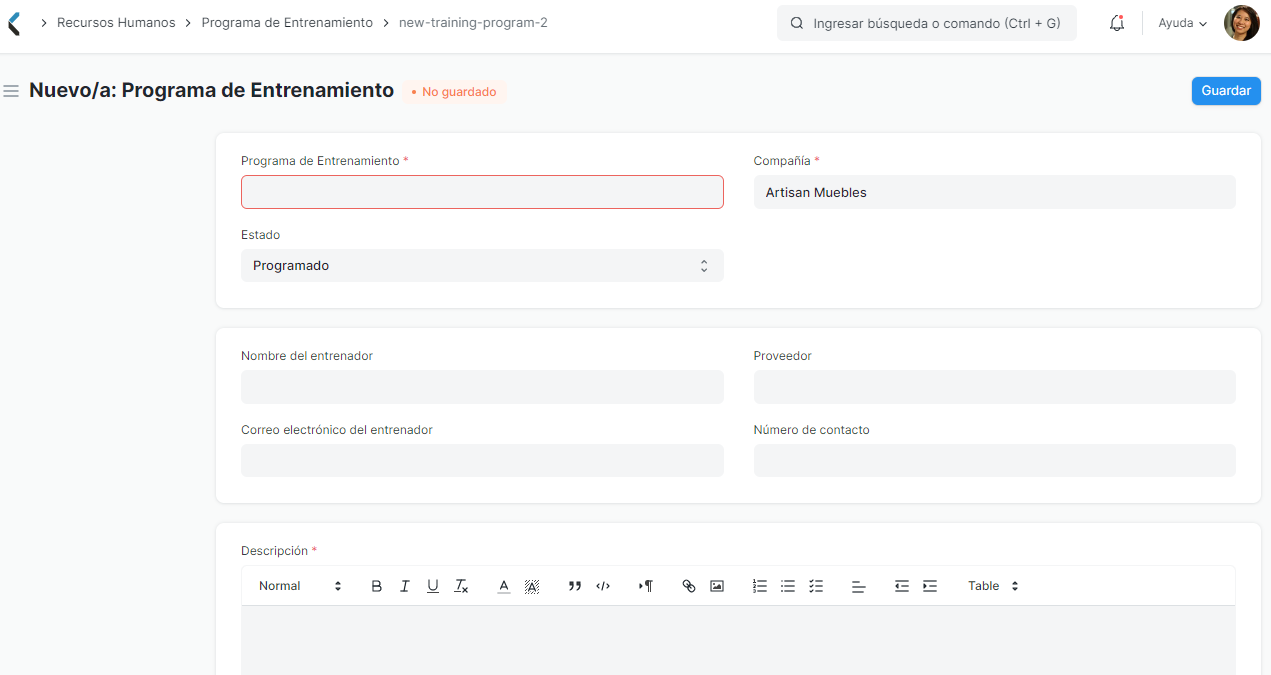Apply bold formatting in Descripción editor

[x=377, y=586]
